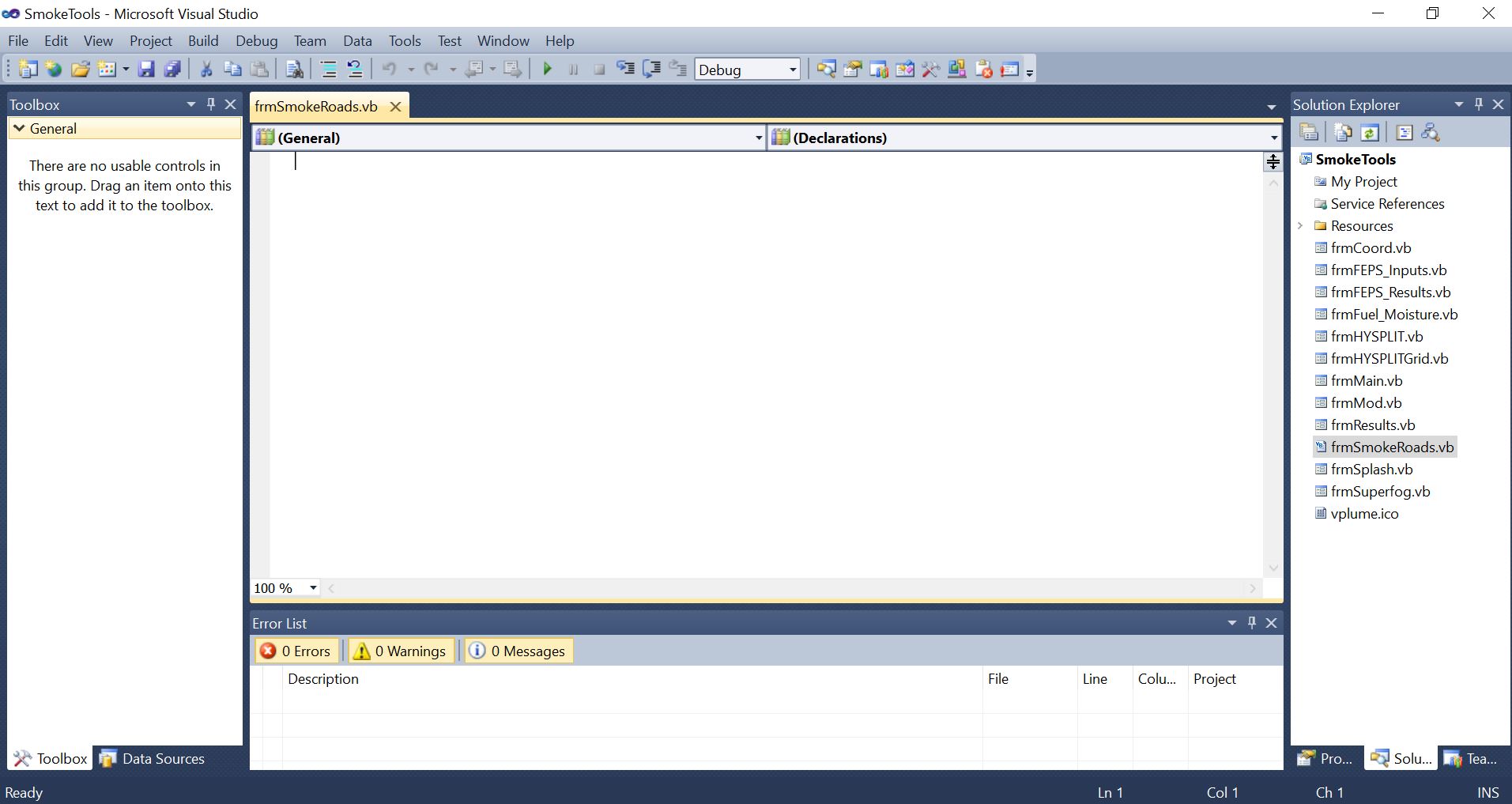Sort Error List by File column
This screenshot has width=1512, height=804.
[1030, 679]
